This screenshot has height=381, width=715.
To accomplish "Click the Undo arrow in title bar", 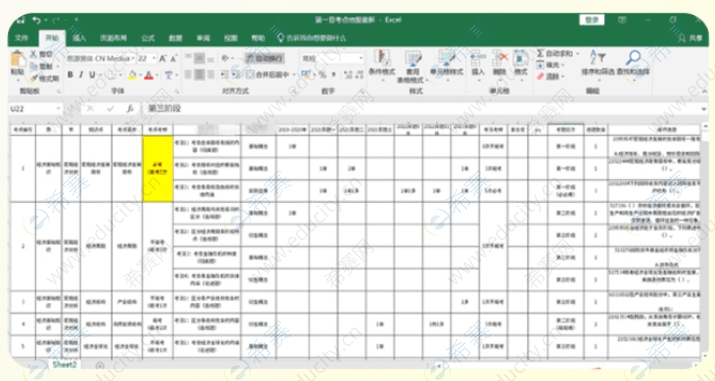I will pos(36,20).
